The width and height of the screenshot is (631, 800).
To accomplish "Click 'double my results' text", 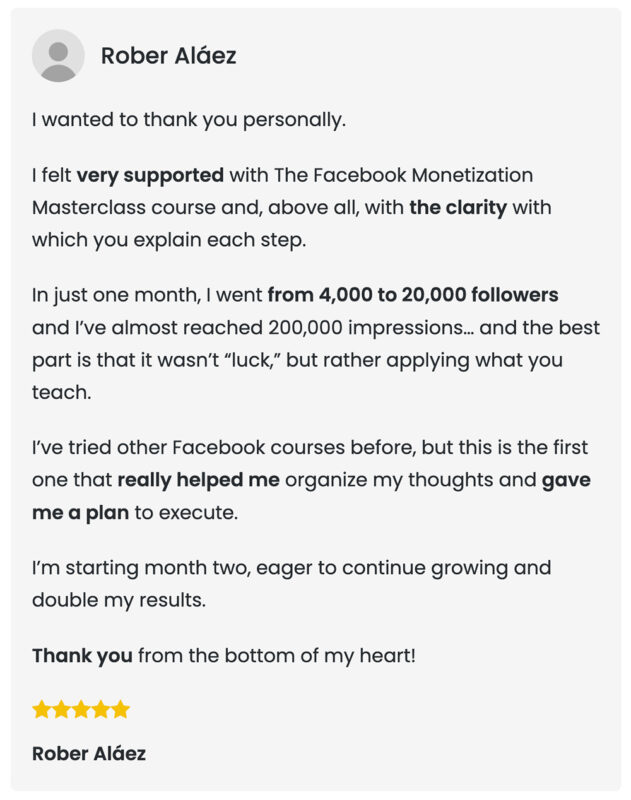I will pos(119,601).
